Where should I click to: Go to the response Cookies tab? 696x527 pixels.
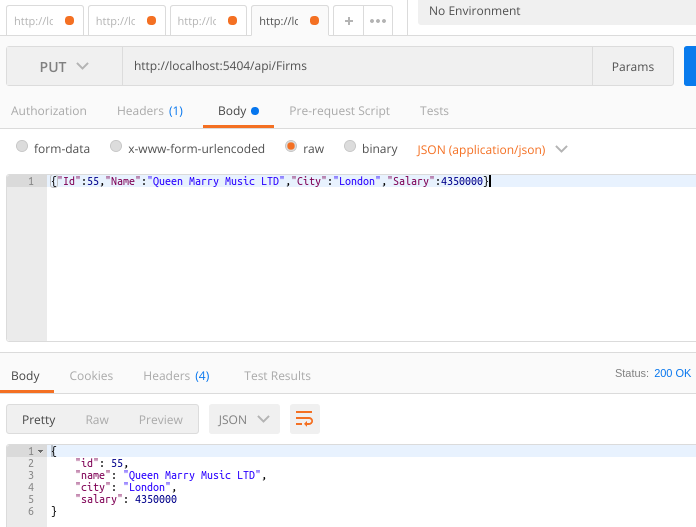(x=91, y=376)
